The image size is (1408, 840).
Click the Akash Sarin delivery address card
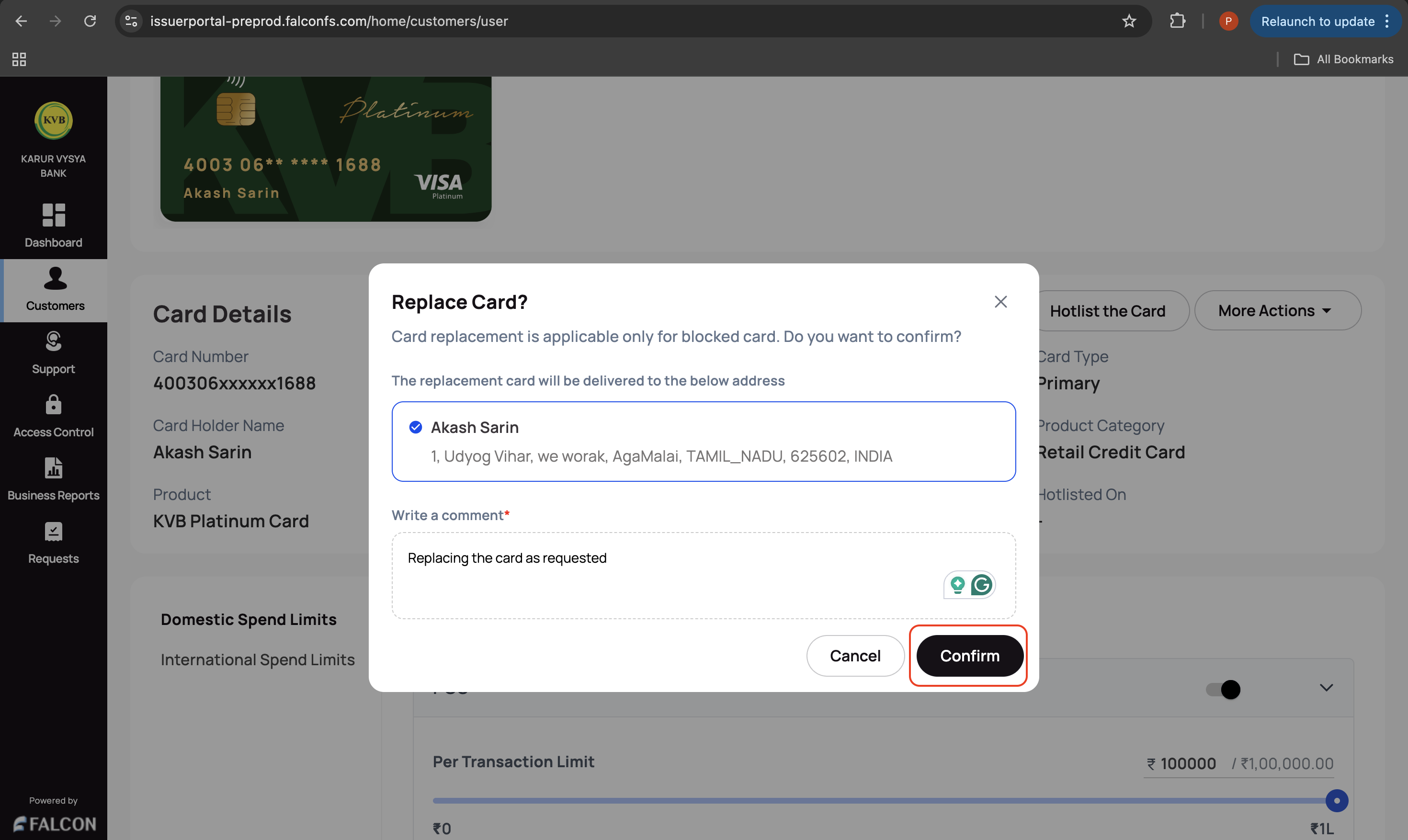coord(703,442)
